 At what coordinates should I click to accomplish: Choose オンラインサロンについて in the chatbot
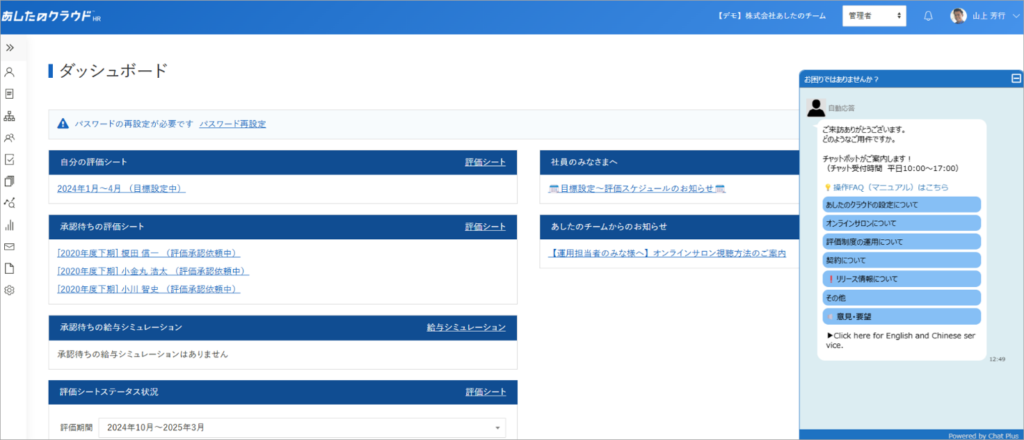(899, 223)
